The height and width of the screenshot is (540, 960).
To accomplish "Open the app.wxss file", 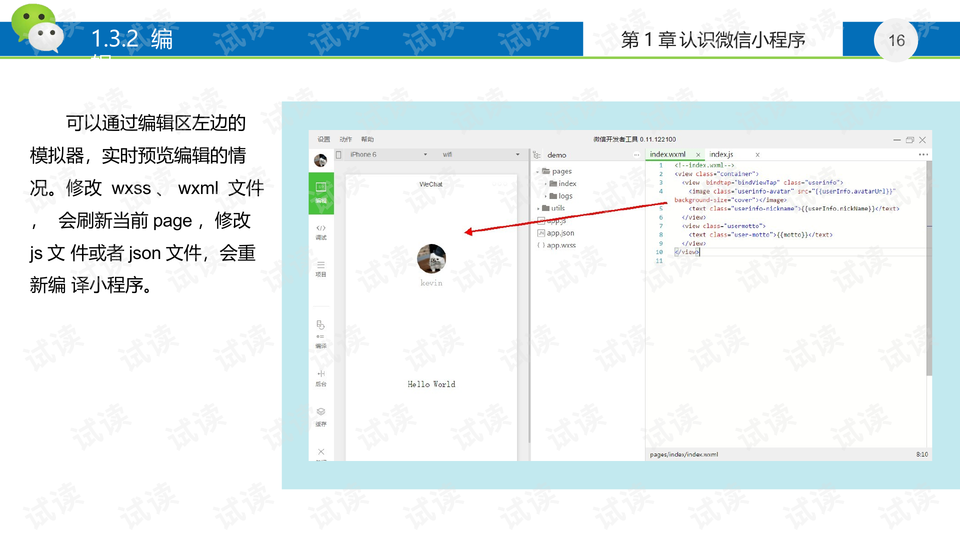I will click(557, 246).
